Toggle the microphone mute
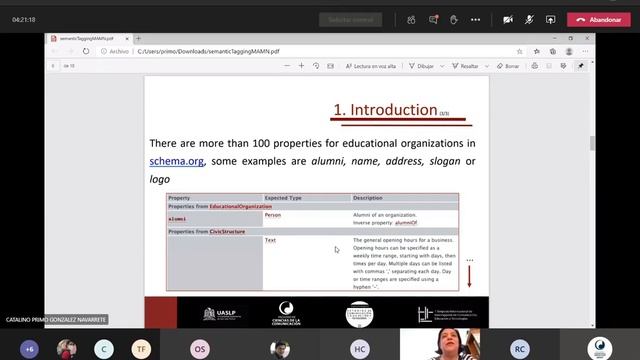Image resolution: width=640 pixels, height=360 pixels. click(529, 20)
